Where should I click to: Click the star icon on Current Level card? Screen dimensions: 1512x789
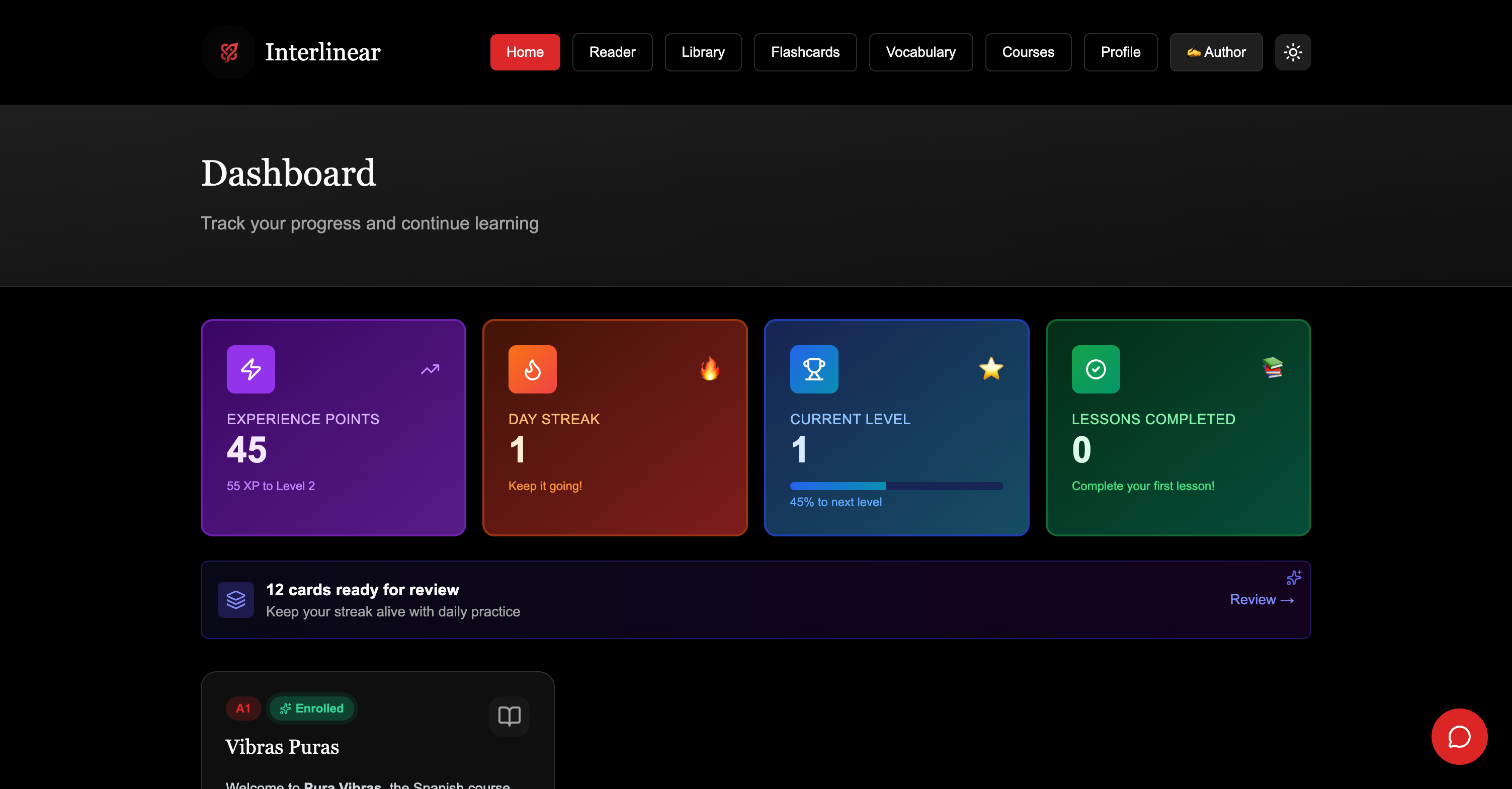point(991,369)
